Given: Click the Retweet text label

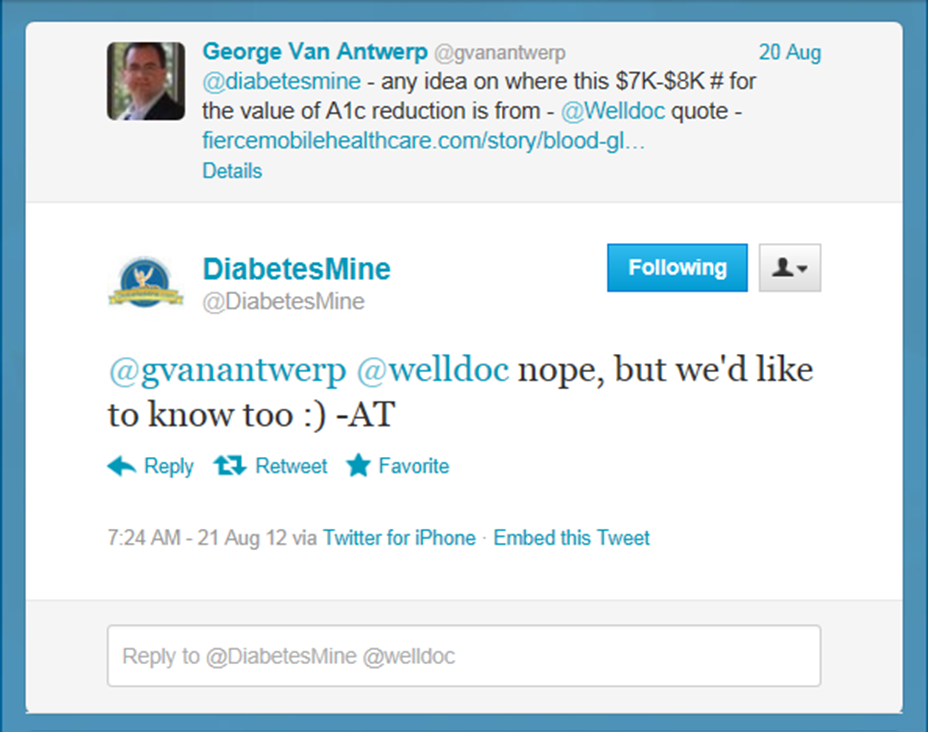Looking at the screenshot, I should 291,466.
